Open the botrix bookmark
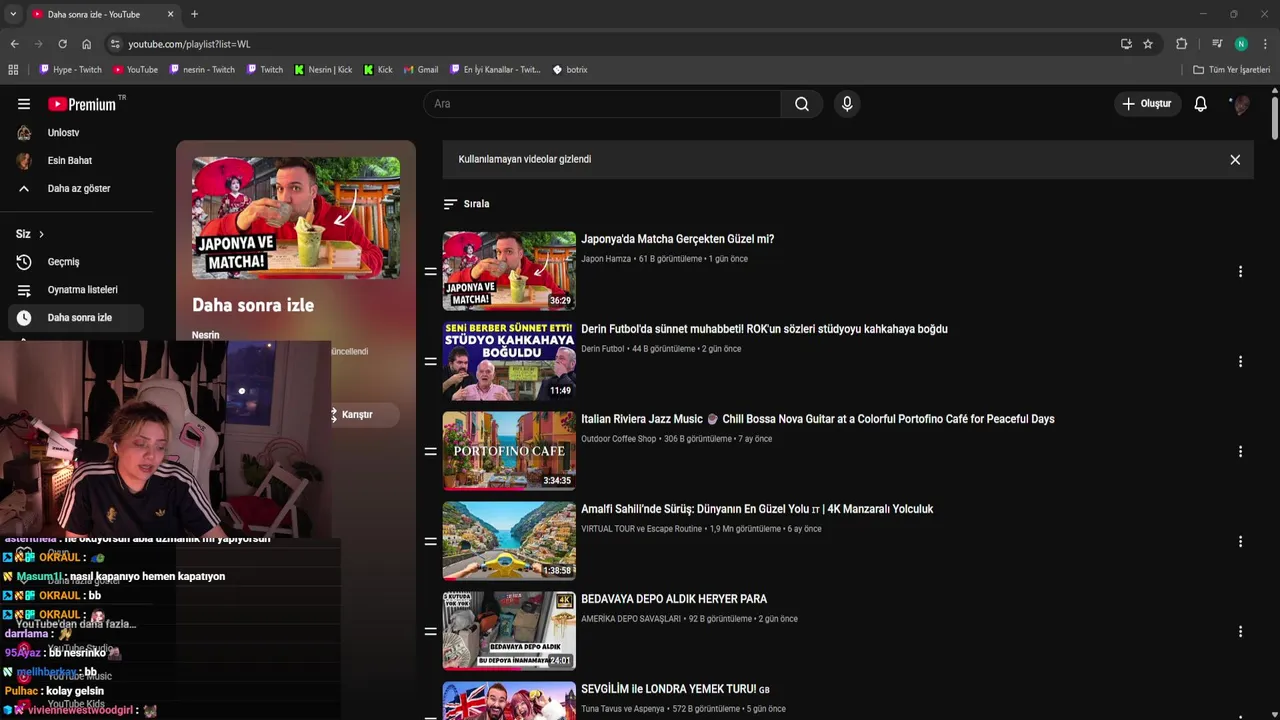The height and width of the screenshot is (720, 1280). (570, 70)
